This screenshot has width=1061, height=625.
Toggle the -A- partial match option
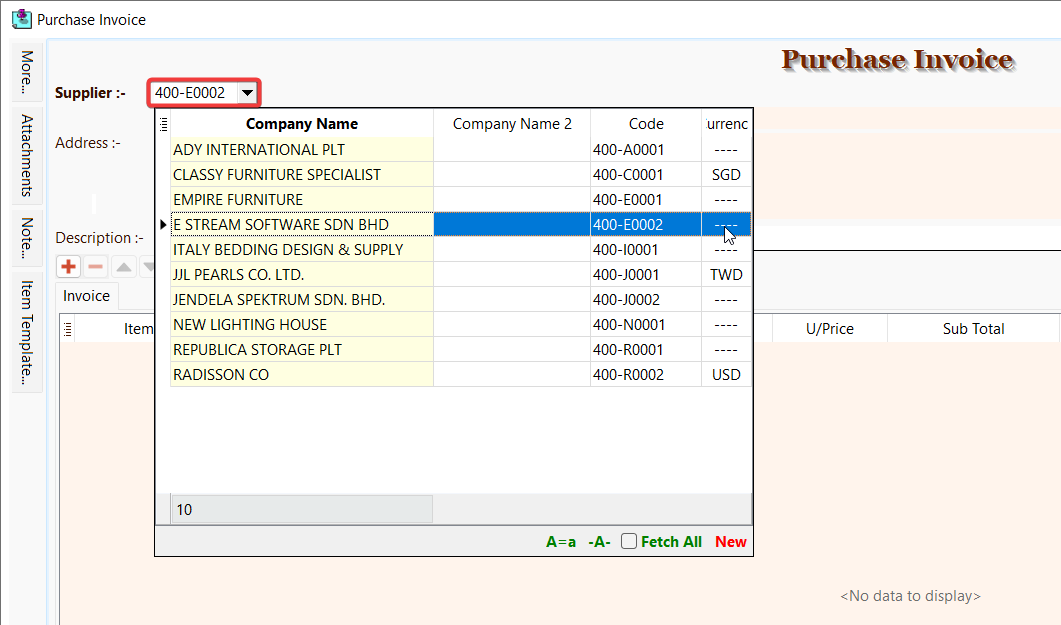tap(599, 542)
